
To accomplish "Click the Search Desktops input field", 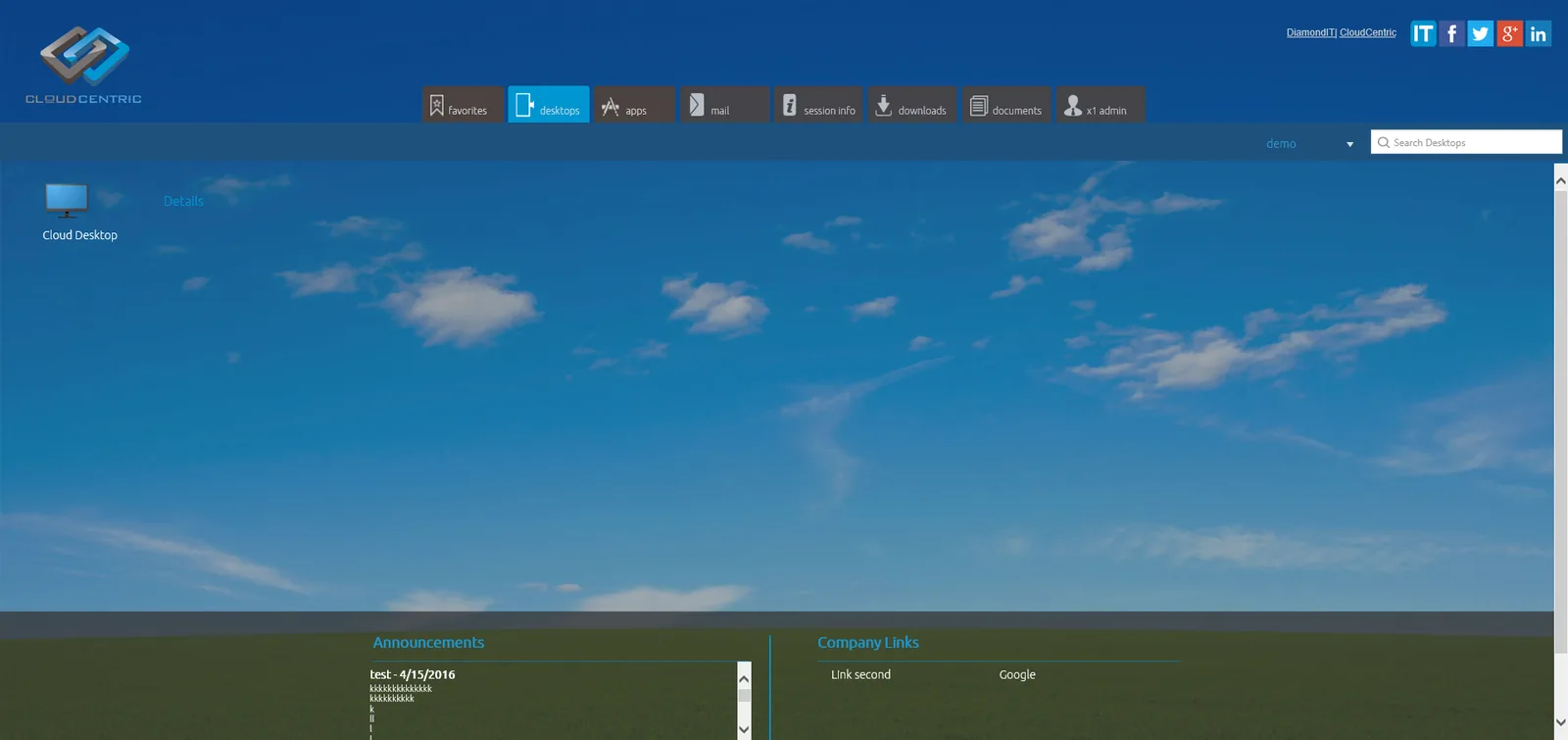I will coord(1466,142).
